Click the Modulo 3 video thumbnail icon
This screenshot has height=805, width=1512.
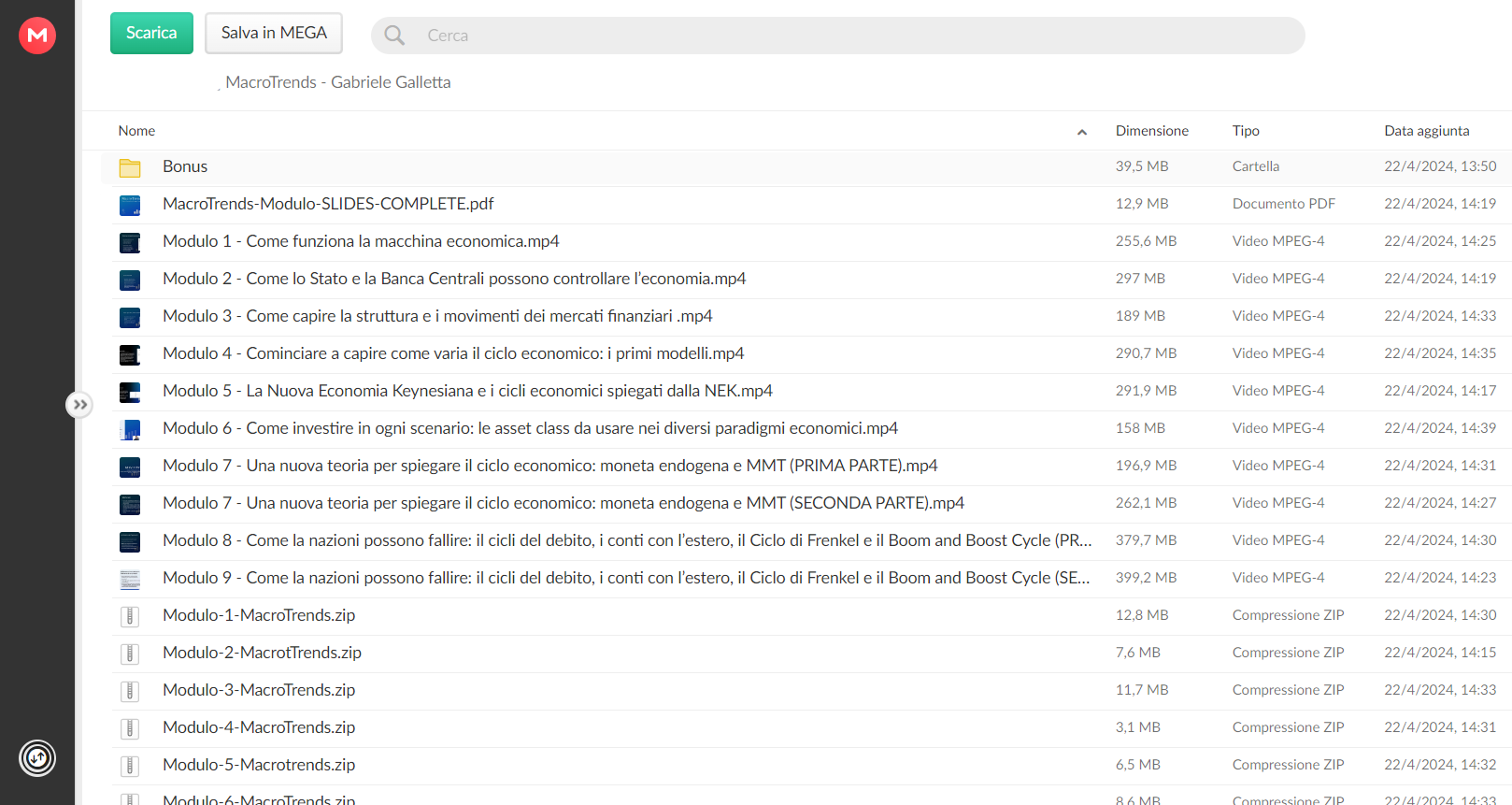(130, 317)
